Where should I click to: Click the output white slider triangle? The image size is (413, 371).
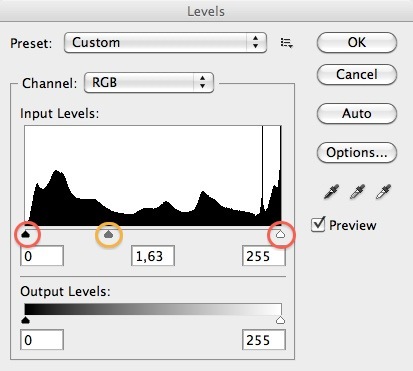tap(281, 320)
